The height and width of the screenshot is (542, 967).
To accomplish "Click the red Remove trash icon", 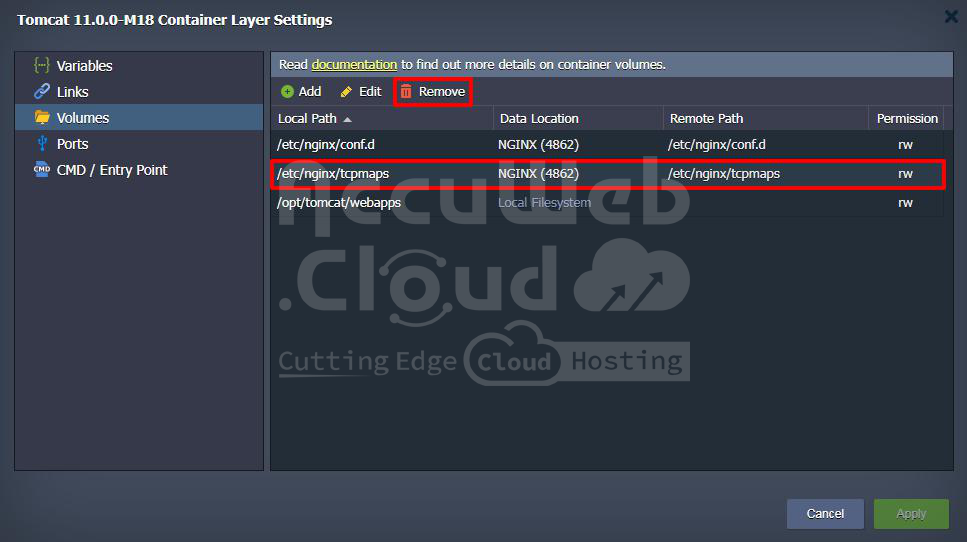I will pyautogui.click(x=406, y=92).
